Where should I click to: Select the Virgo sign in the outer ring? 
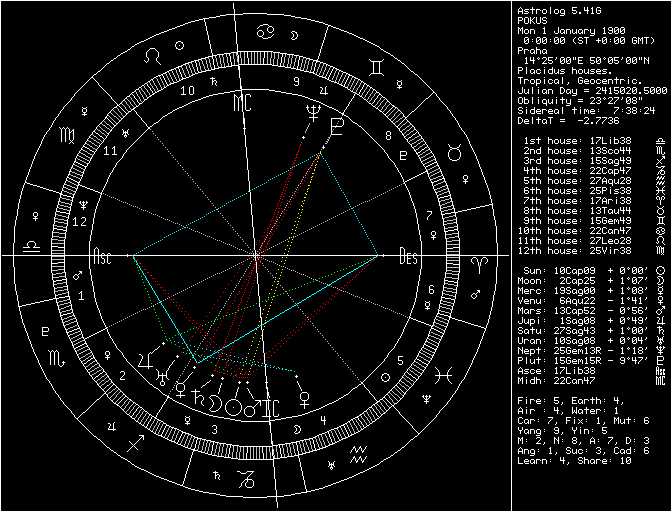click(x=65, y=135)
